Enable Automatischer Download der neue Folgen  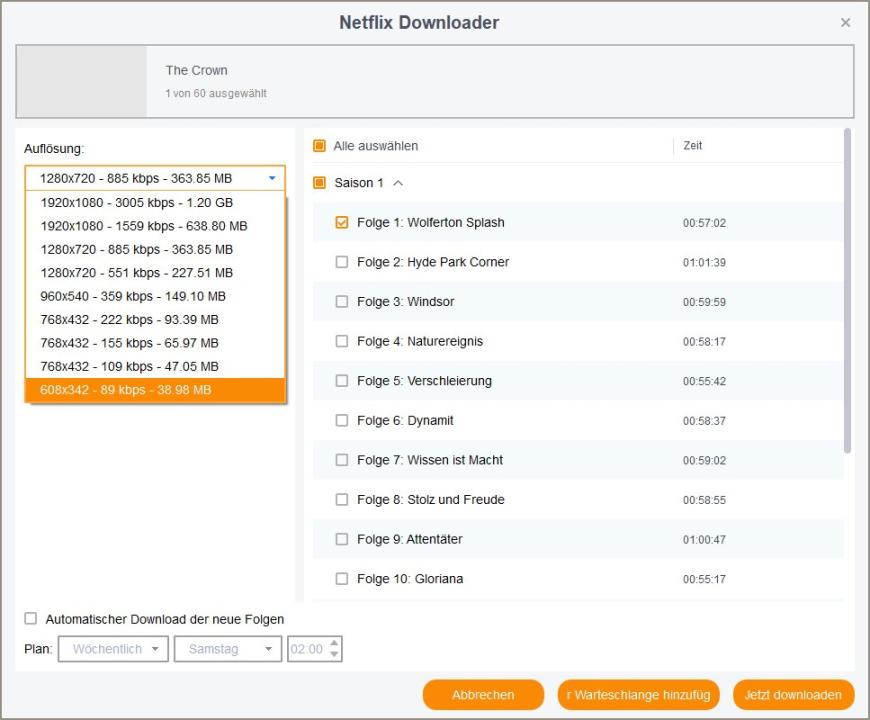click(x=31, y=619)
